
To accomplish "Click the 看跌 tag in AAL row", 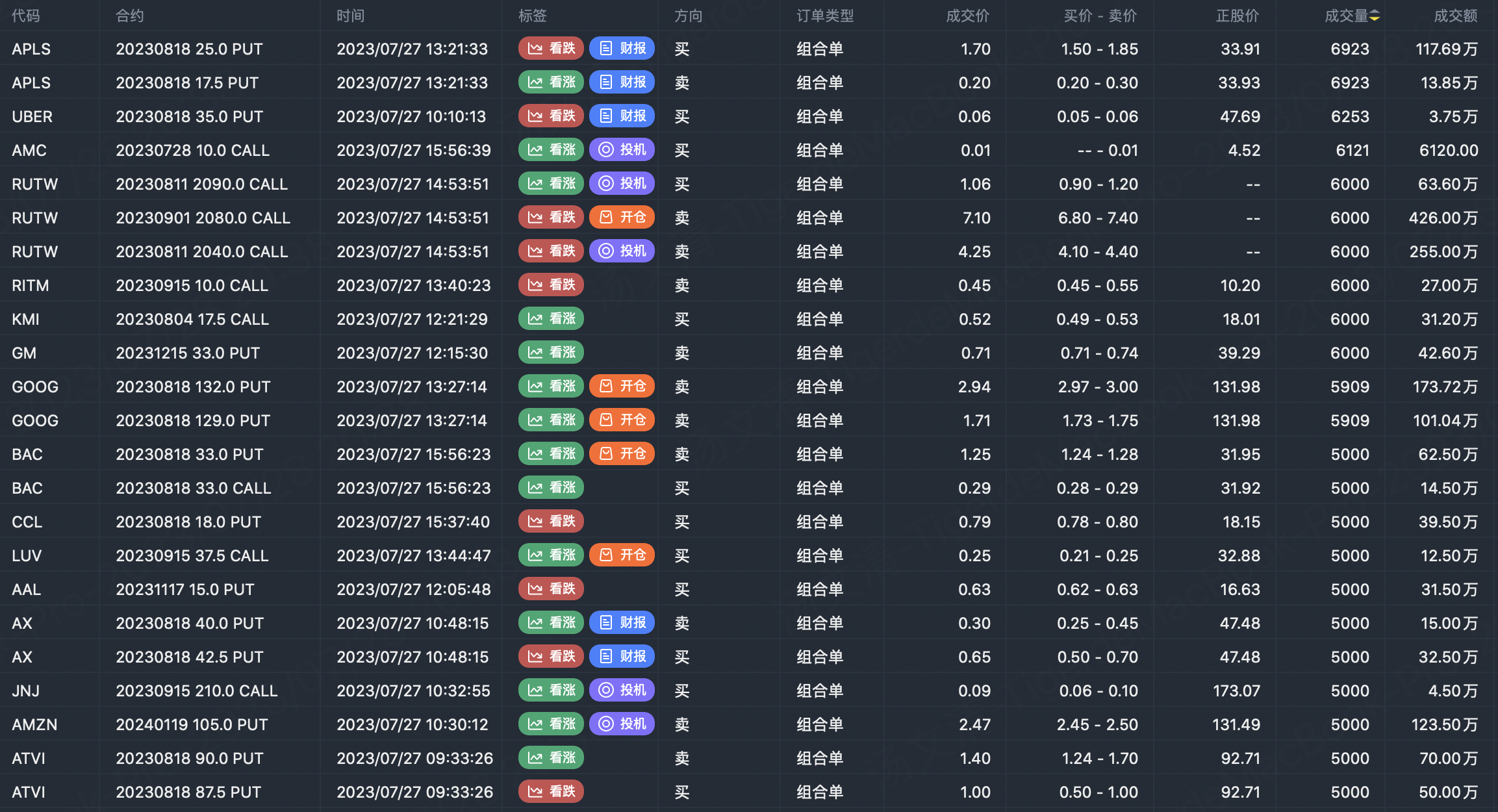I will click(551, 589).
